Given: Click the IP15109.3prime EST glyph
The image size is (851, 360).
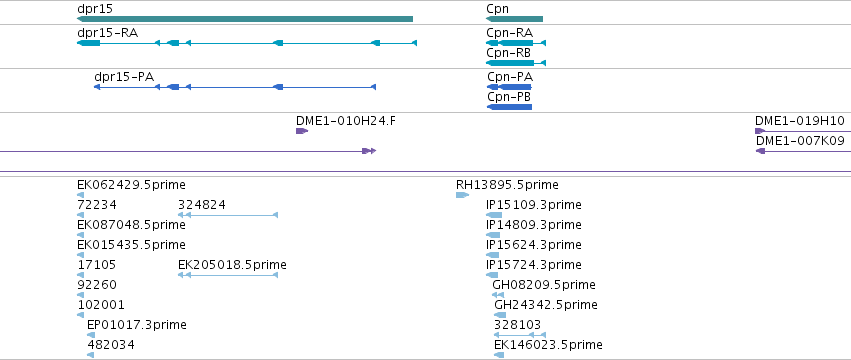Looking at the screenshot, I should coord(494,215).
